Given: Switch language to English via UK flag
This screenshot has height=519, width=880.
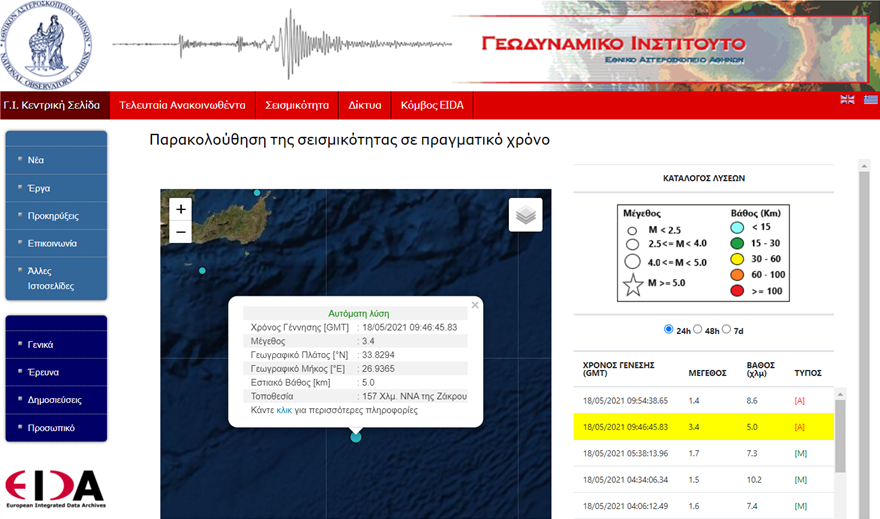Looking at the screenshot, I should tap(847, 99).
